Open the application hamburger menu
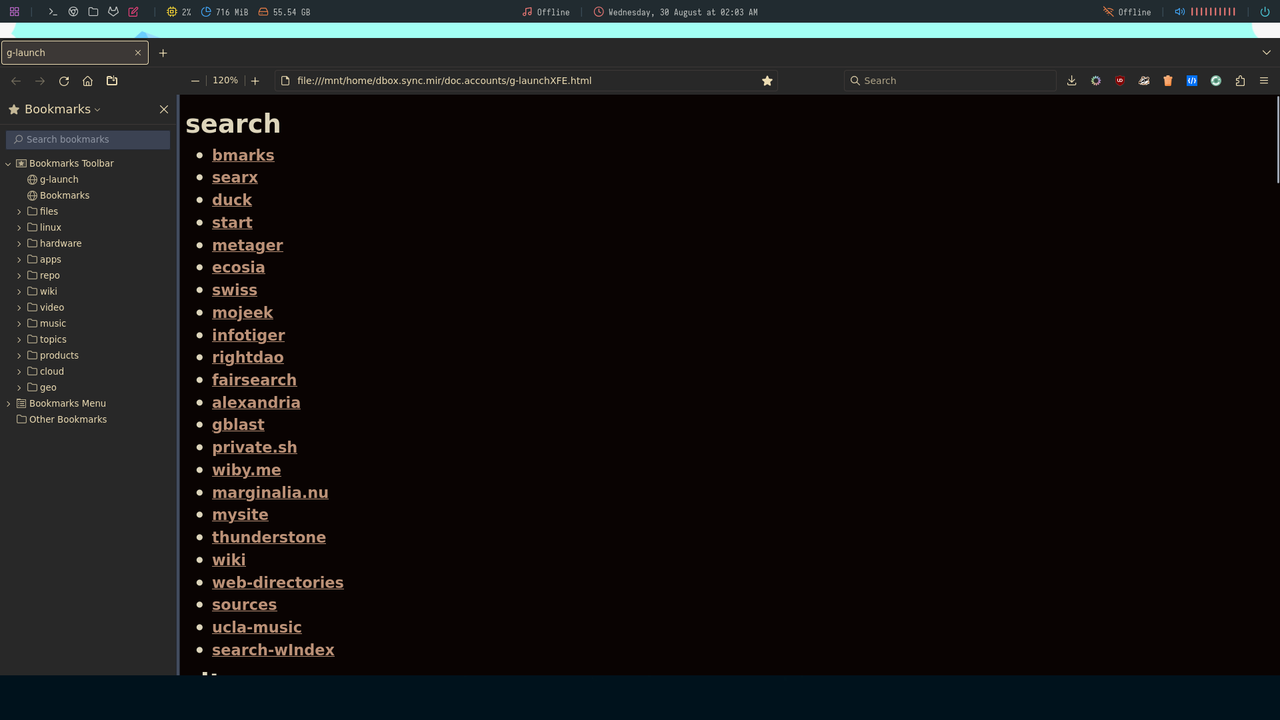 click(x=1264, y=81)
